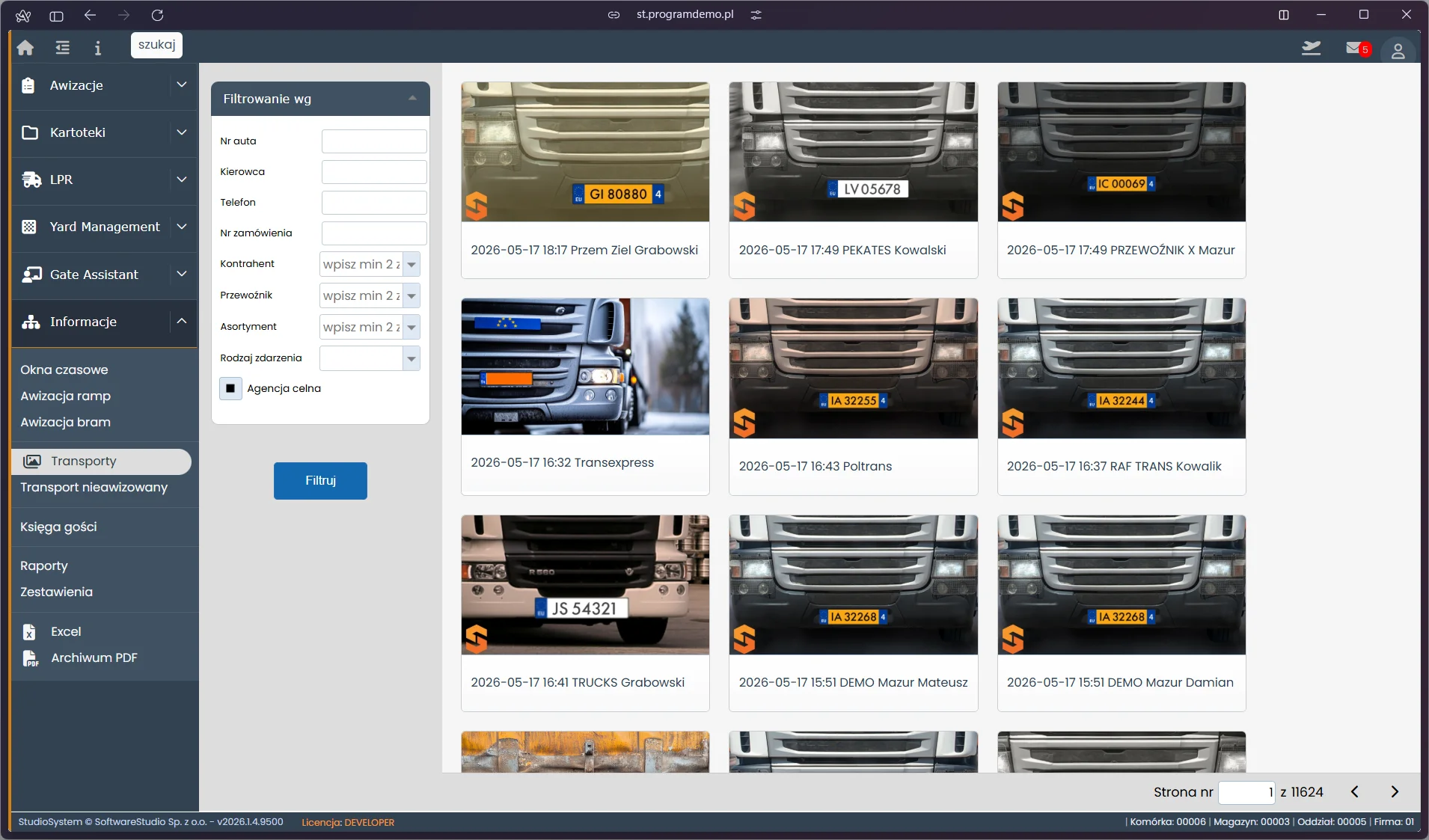Open the Asortyment dropdown
The height and width of the screenshot is (840, 1429).
pos(411,327)
